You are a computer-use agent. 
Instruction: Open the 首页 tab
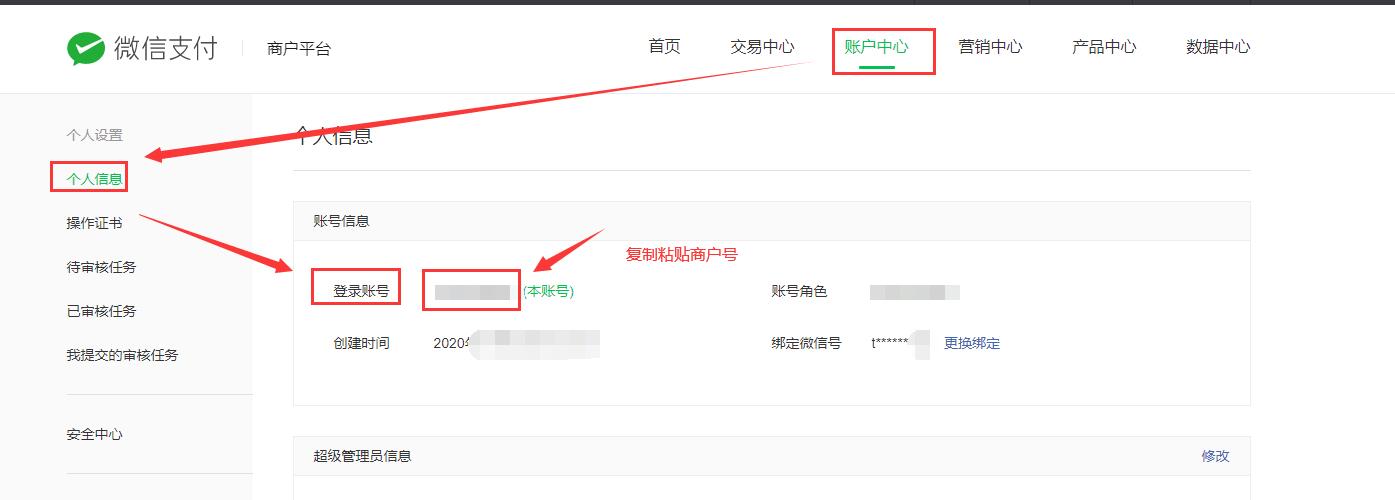coord(664,47)
